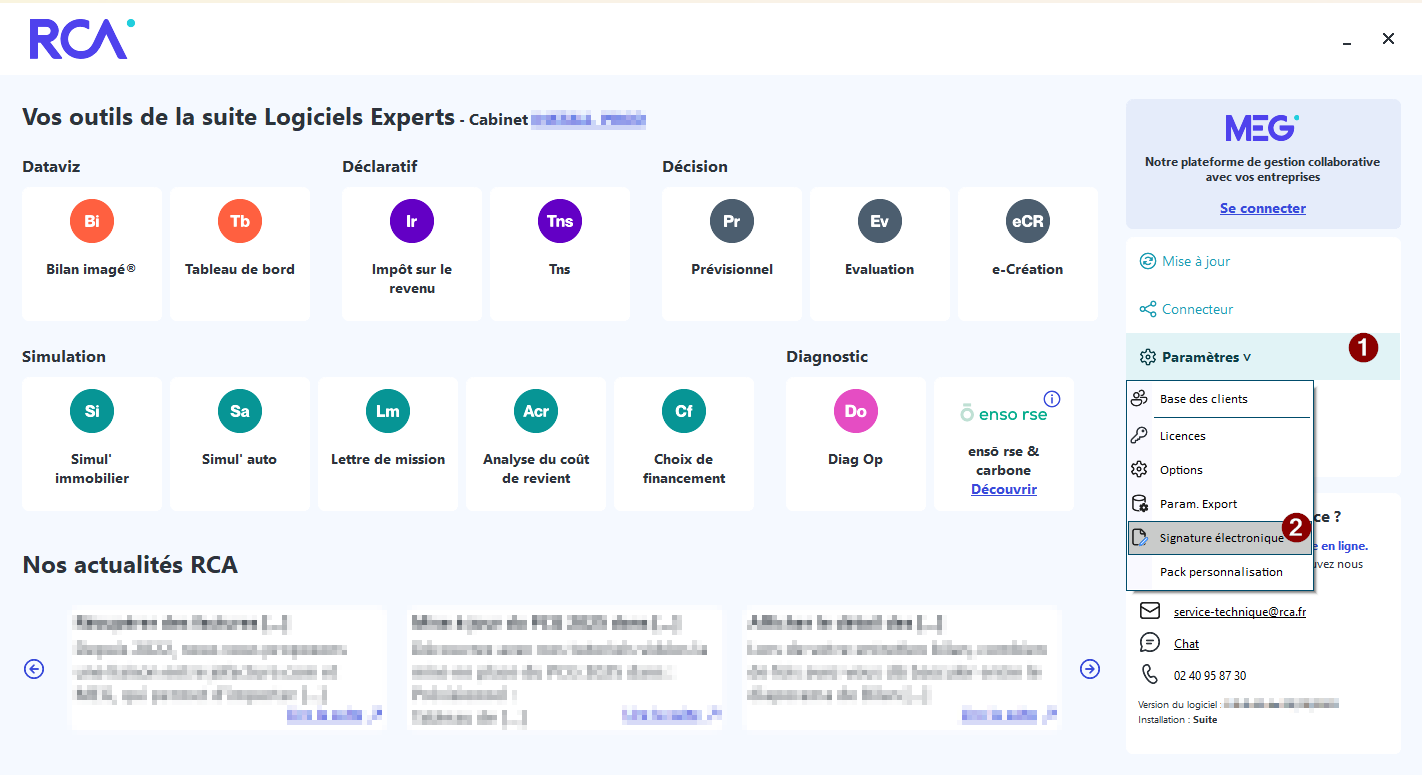This screenshot has width=1422, height=775.
Task: Show next news with right arrow
Action: [x=1090, y=669]
